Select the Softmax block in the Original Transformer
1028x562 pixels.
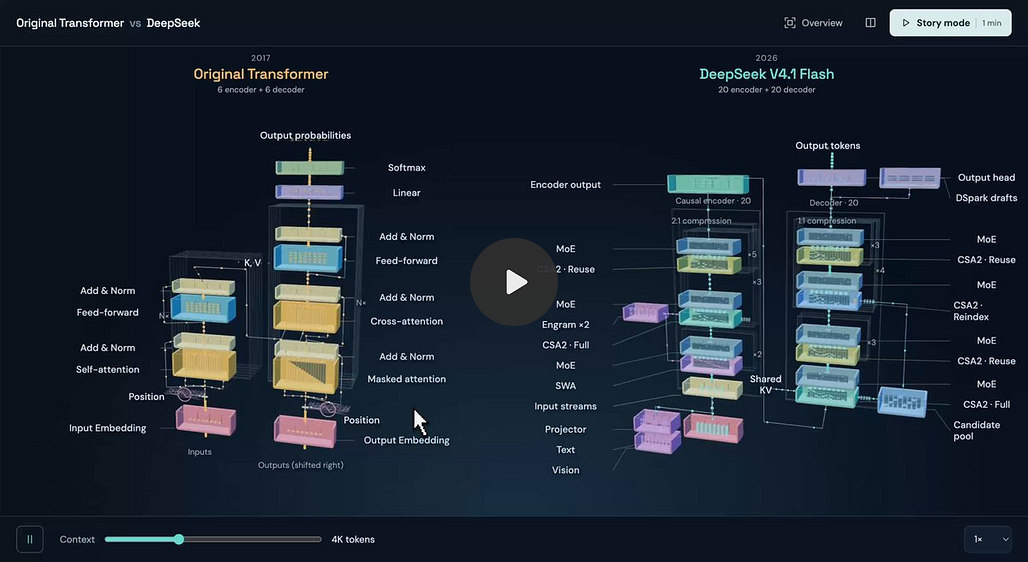[310, 168]
